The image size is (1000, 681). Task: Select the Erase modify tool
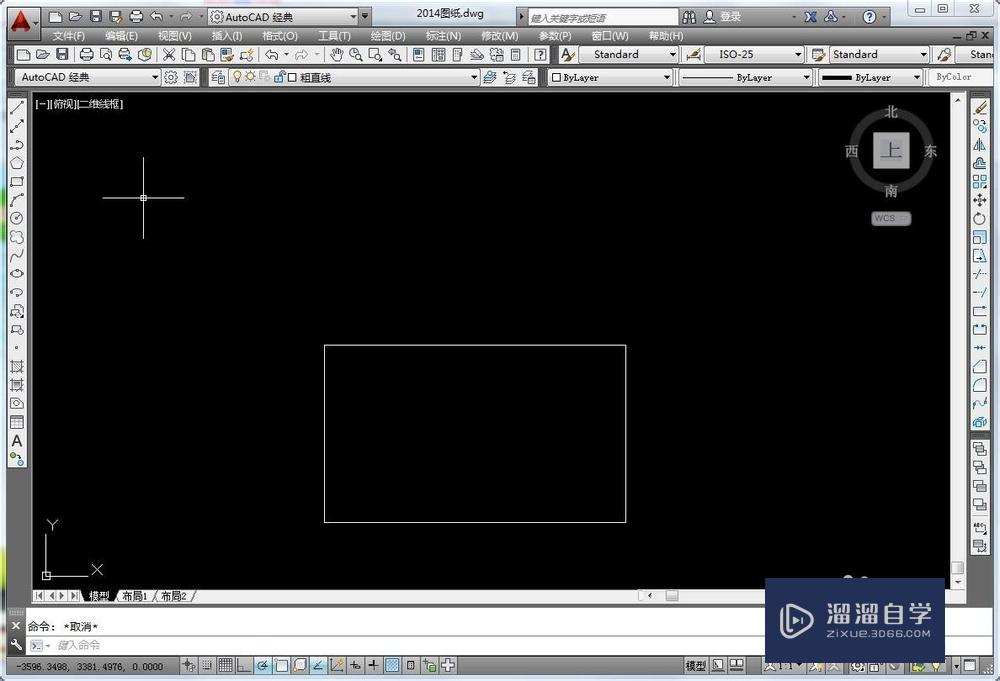click(980, 108)
